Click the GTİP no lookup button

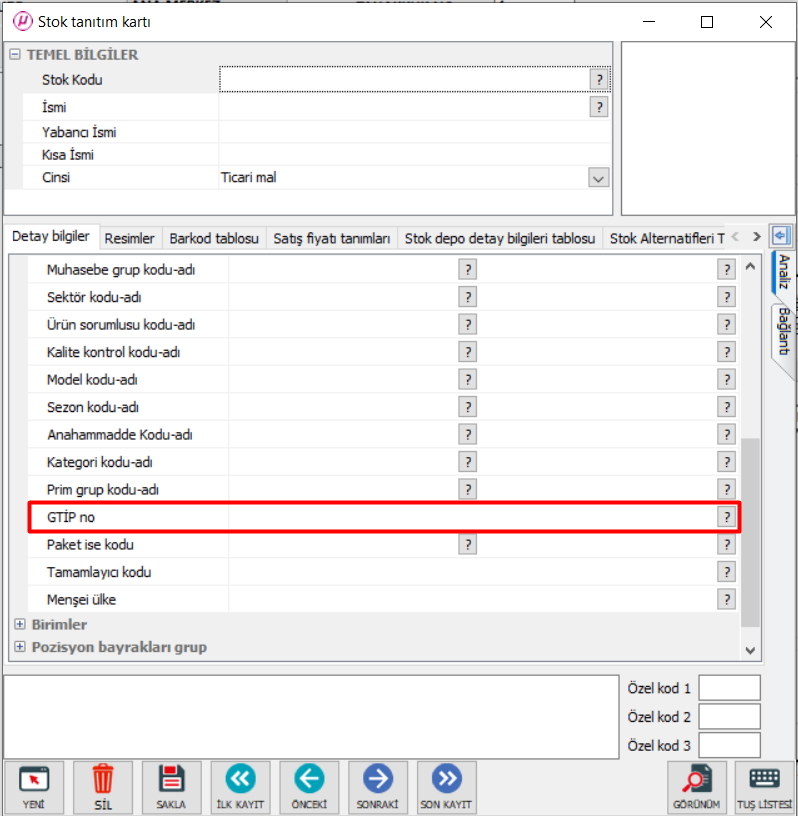click(727, 517)
